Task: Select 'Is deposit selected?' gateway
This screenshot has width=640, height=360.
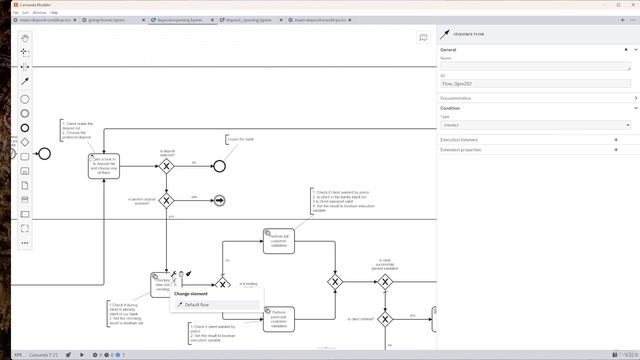Action: (167, 166)
